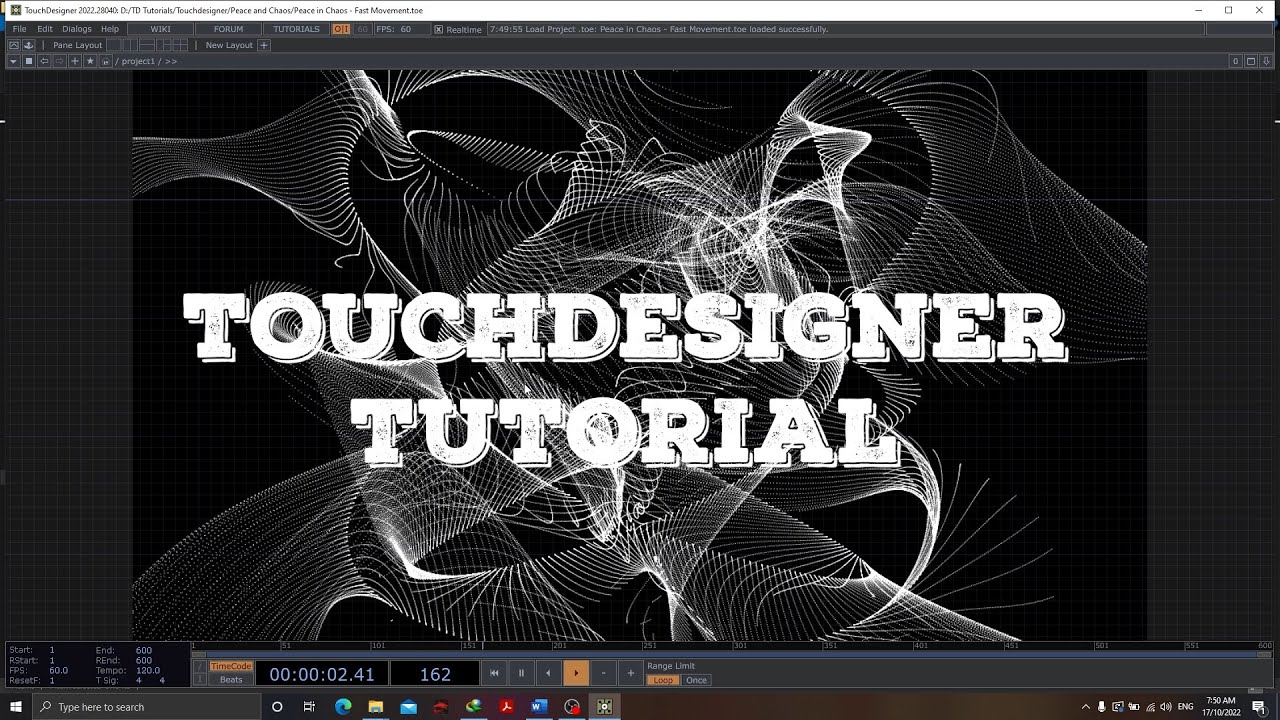Image resolution: width=1280 pixels, height=720 pixels.
Task: Step back one frame with minus
Action: tap(603, 673)
